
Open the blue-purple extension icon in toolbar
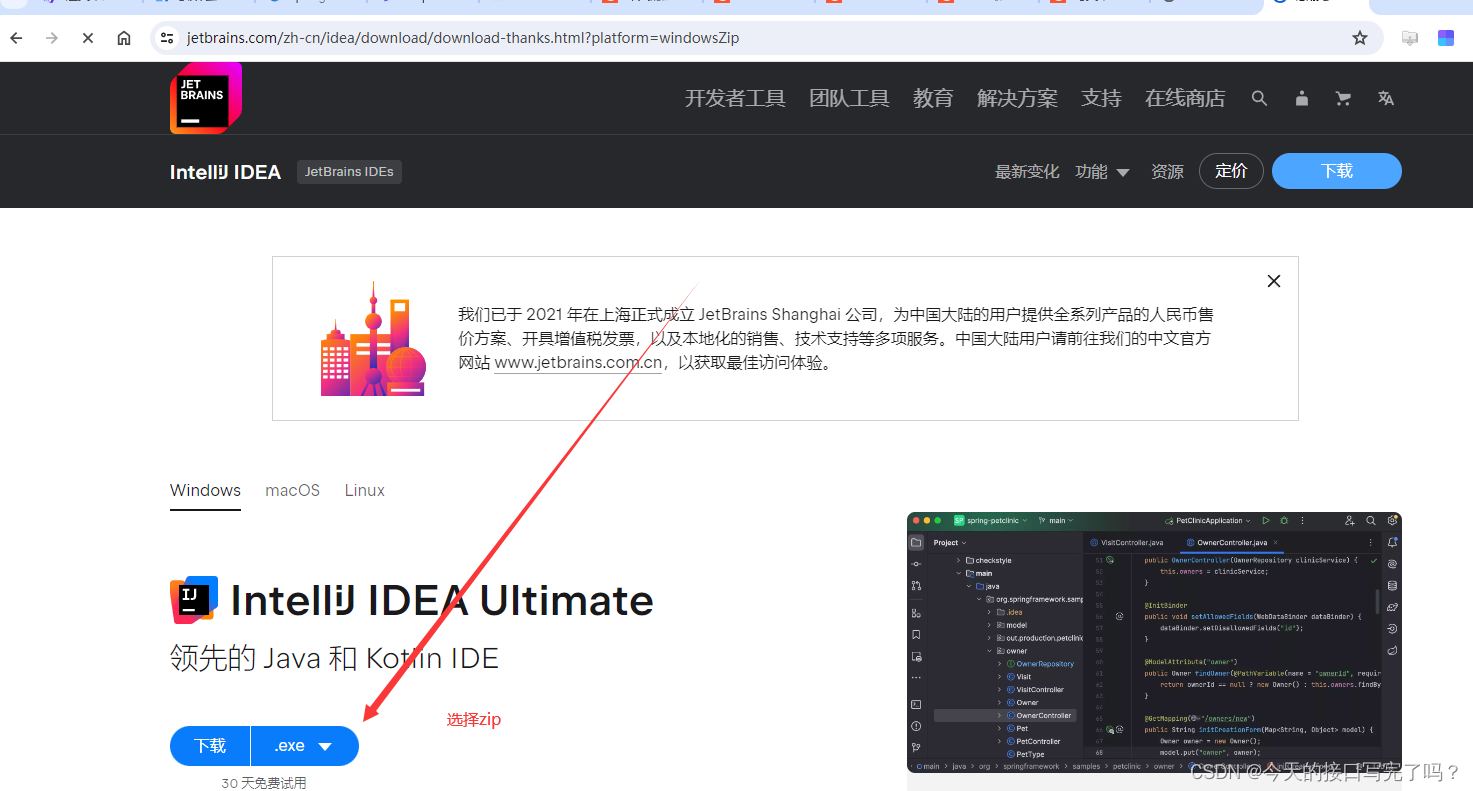pyautogui.click(x=1446, y=38)
